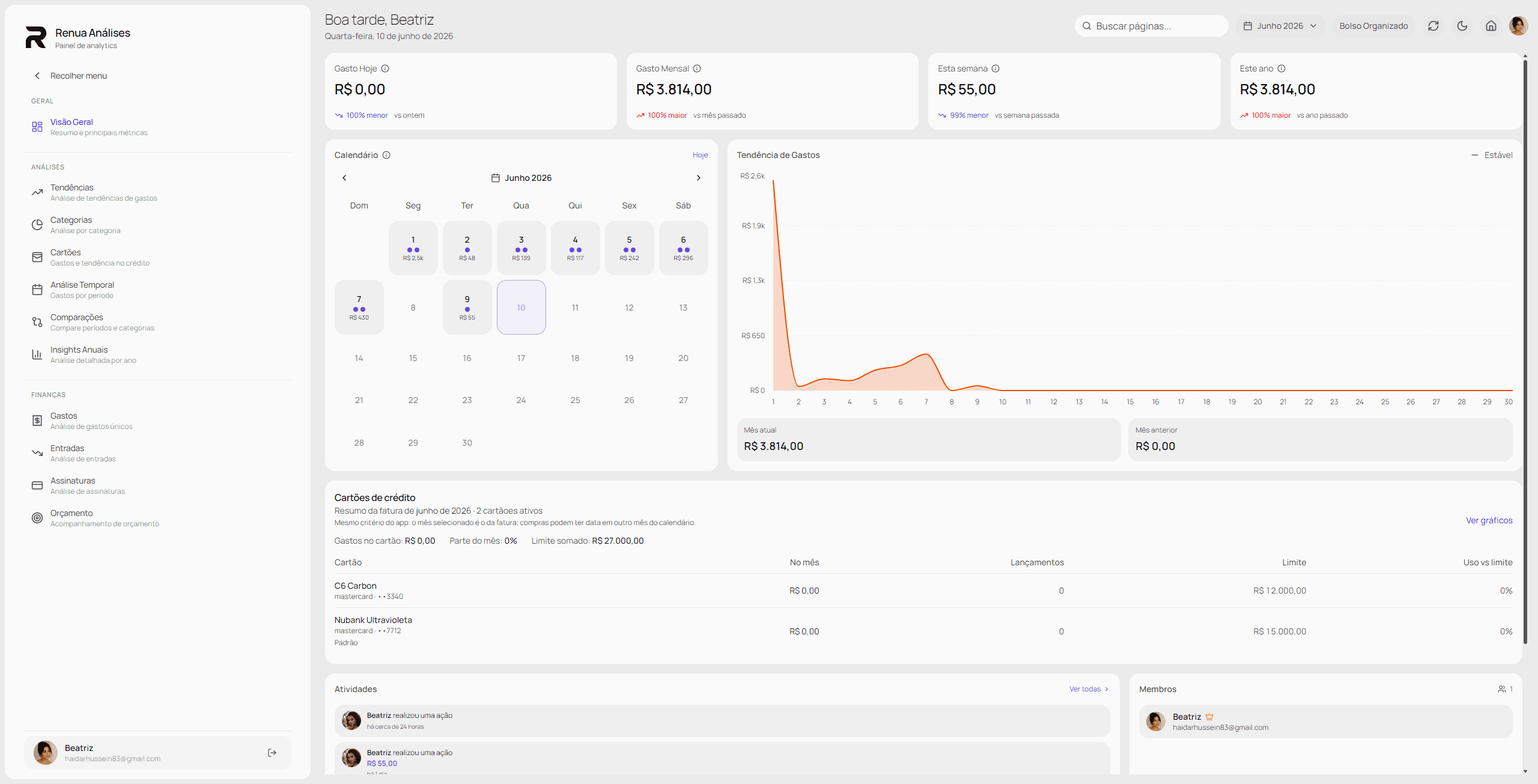Open Ver todas activities link

(1089, 689)
